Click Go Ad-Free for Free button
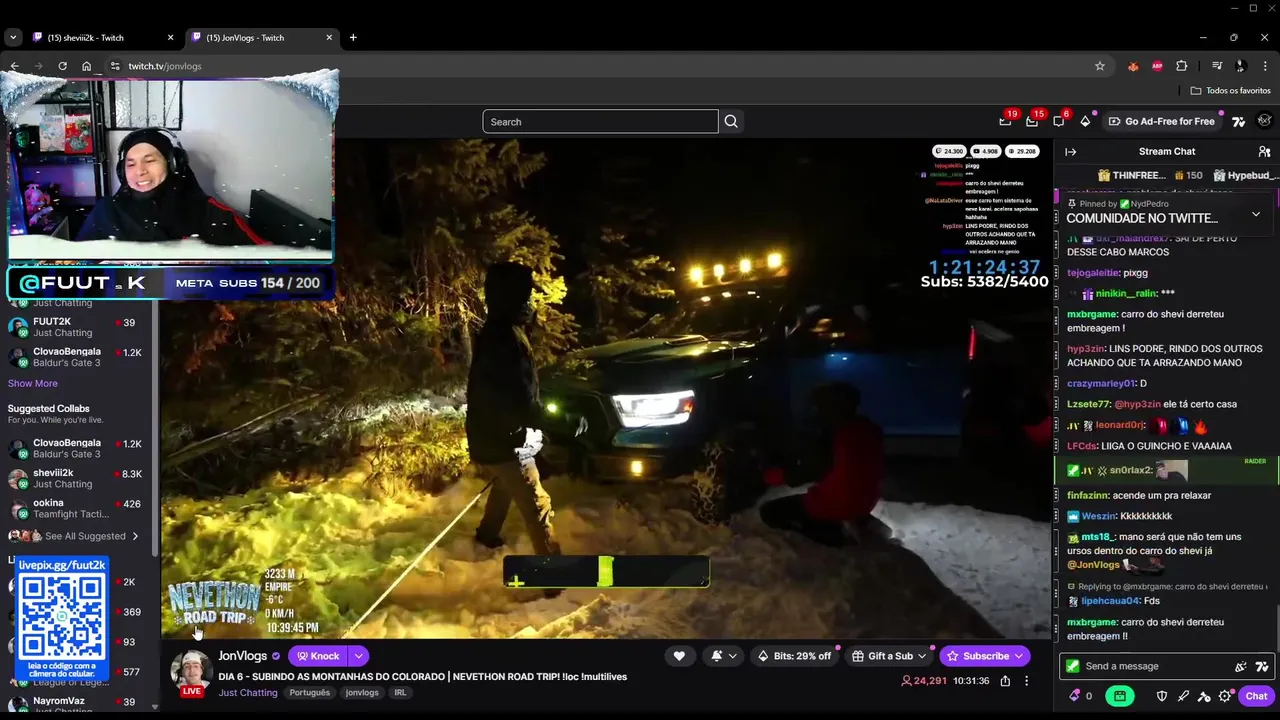The height and width of the screenshot is (720, 1280). (x=1162, y=121)
